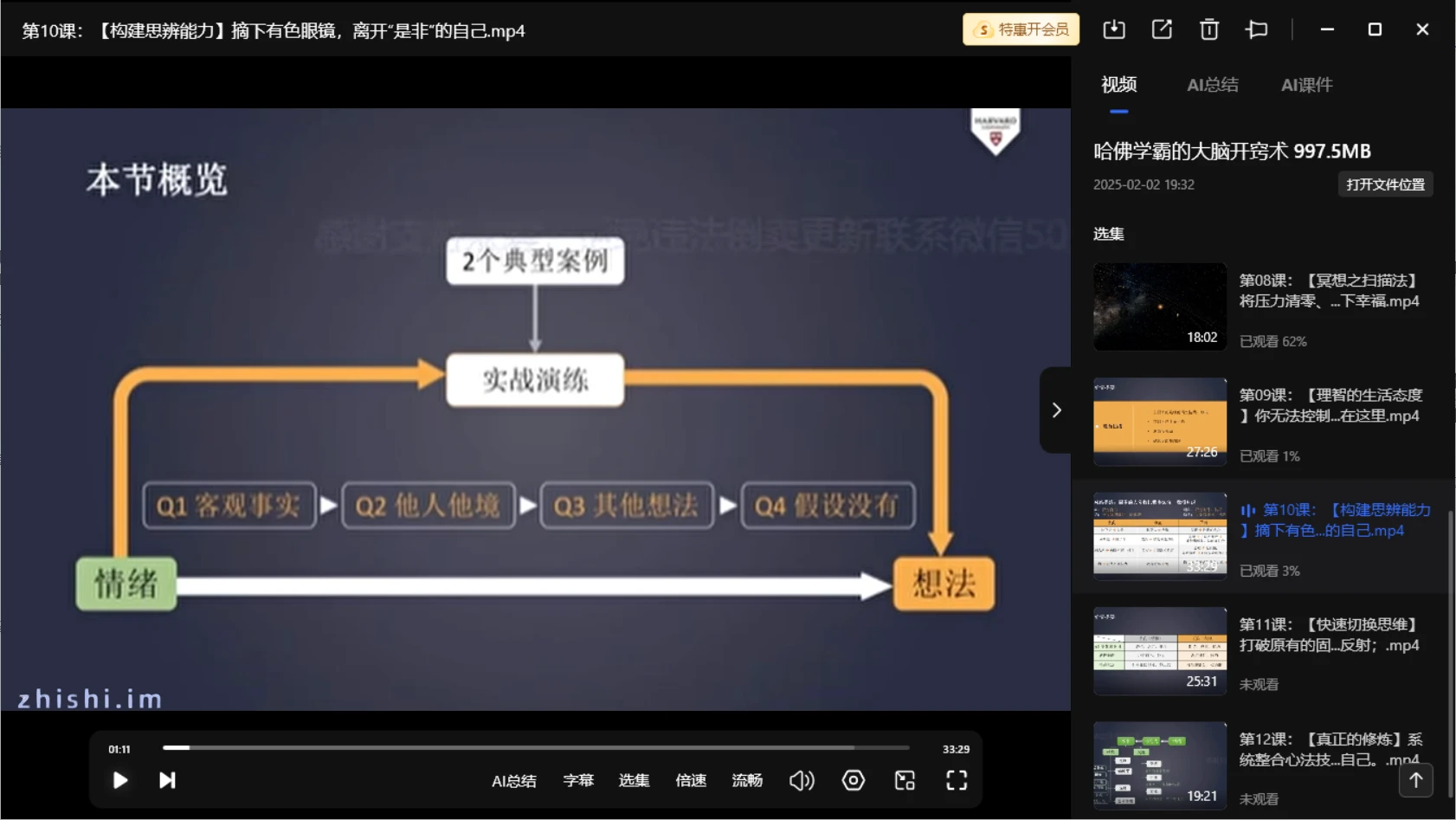The image size is (1456, 820).
Task: Click the 01:11 elapsed time label
Action: (119, 749)
